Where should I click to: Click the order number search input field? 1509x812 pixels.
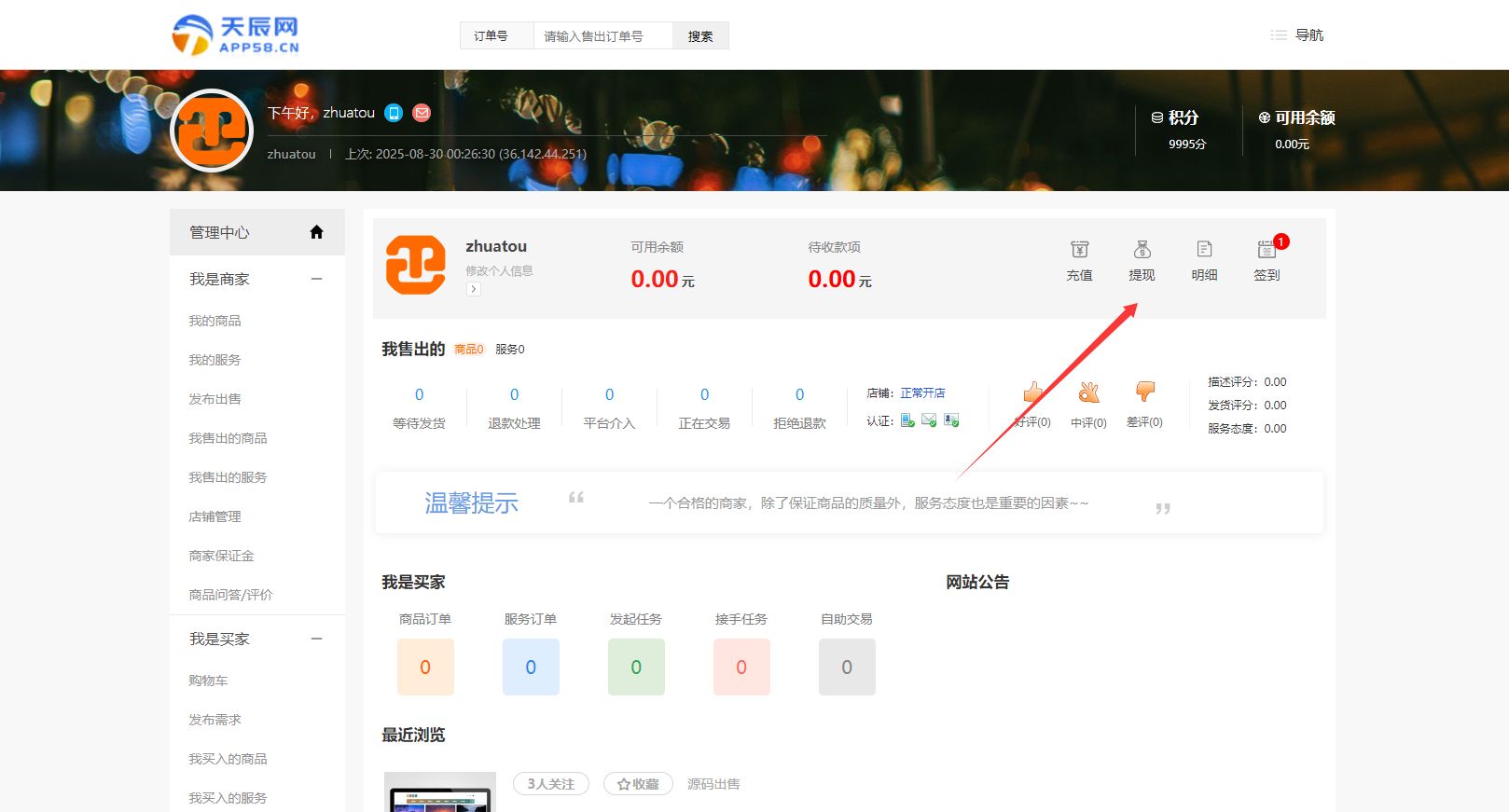(x=602, y=36)
